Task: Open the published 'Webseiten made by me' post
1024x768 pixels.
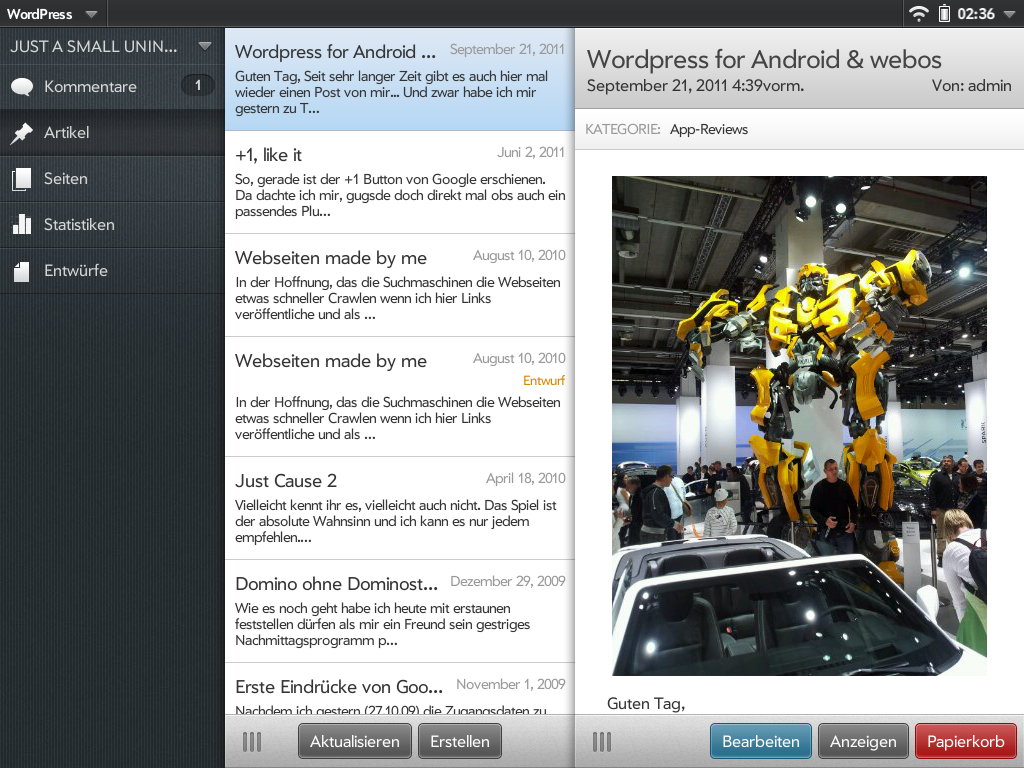Action: [x=400, y=285]
